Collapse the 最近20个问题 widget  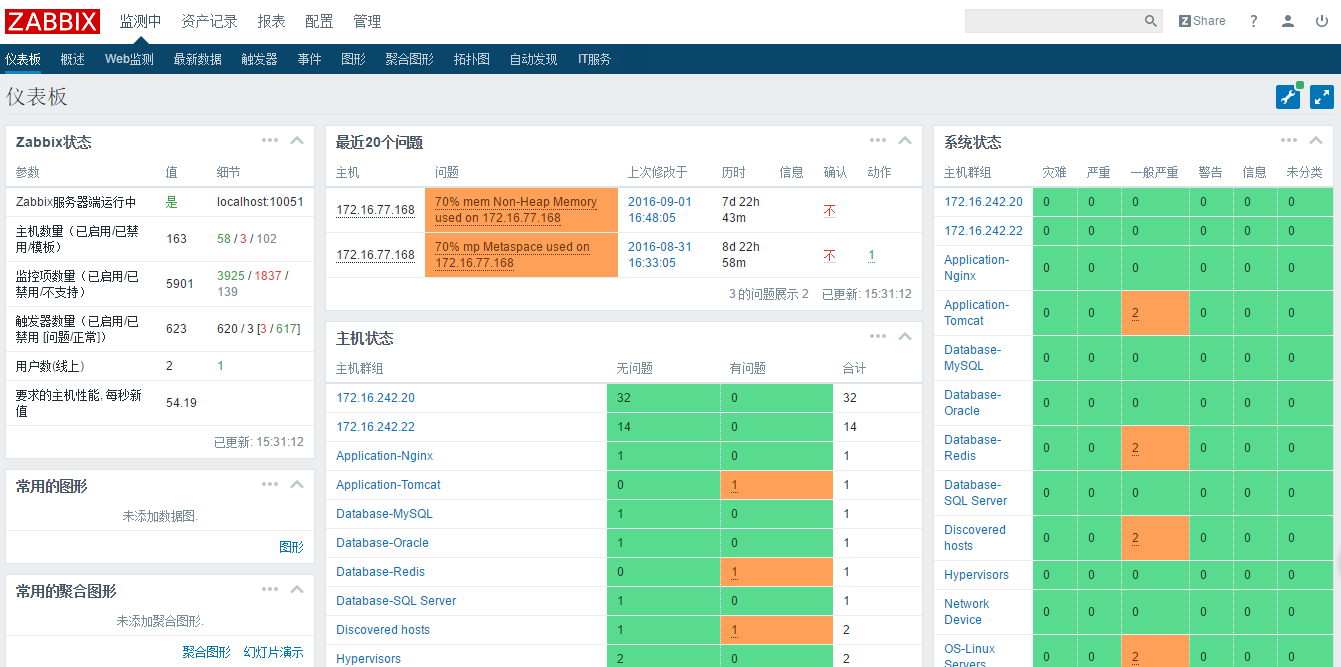tap(905, 141)
